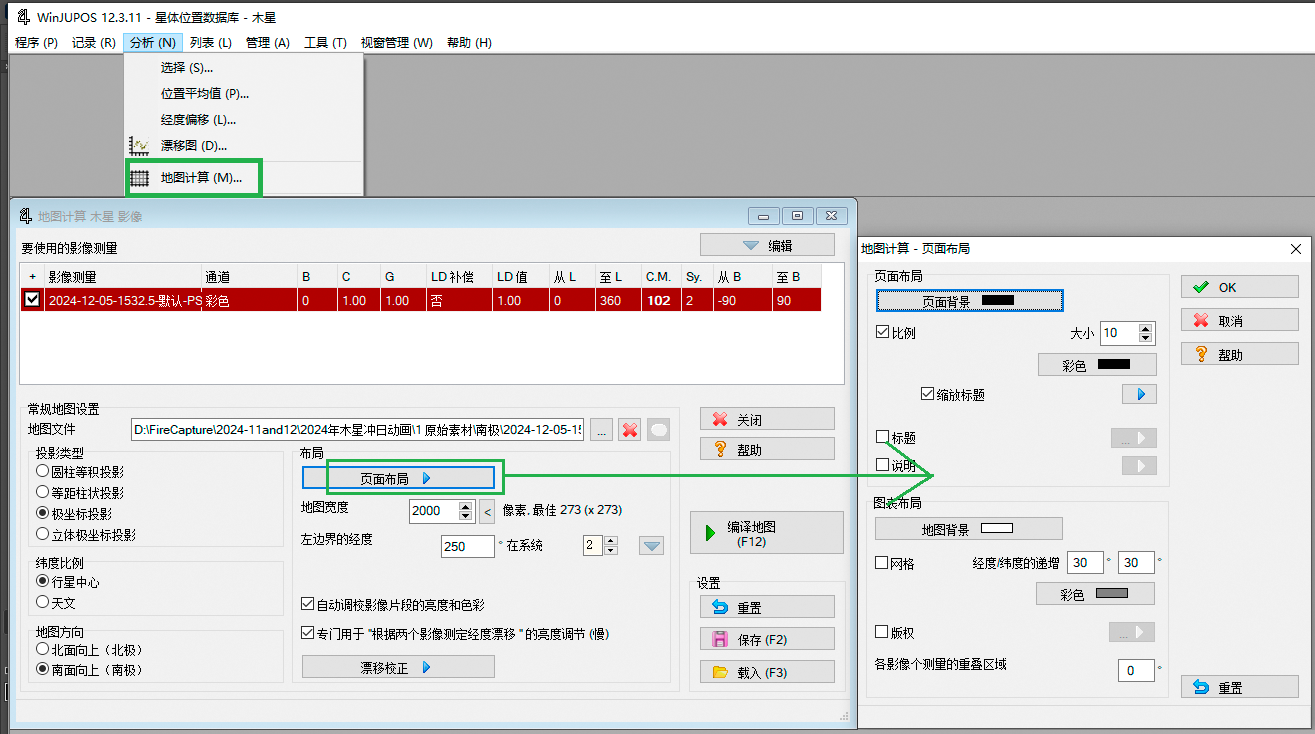Select 立体极坐标投影 projection
The width and height of the screenshot is (1315, 734).
point(42,534)
